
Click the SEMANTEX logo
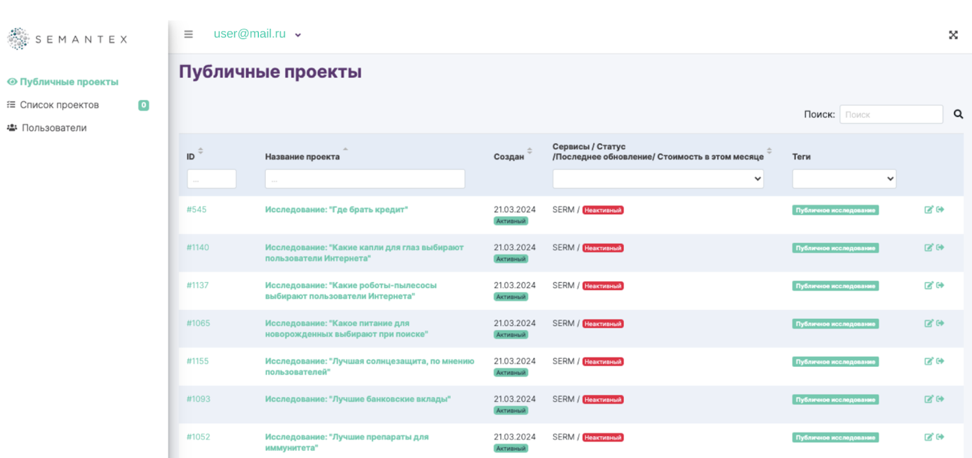pyautogui.click(x=67, y=39)
